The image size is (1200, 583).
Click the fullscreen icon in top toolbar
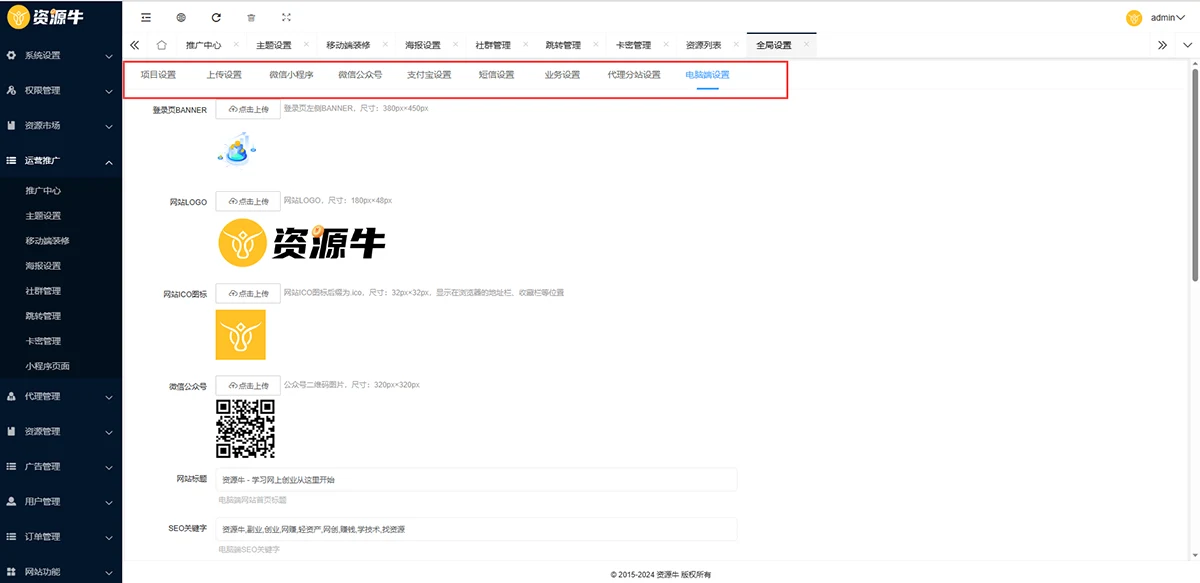tap(287, 17)
